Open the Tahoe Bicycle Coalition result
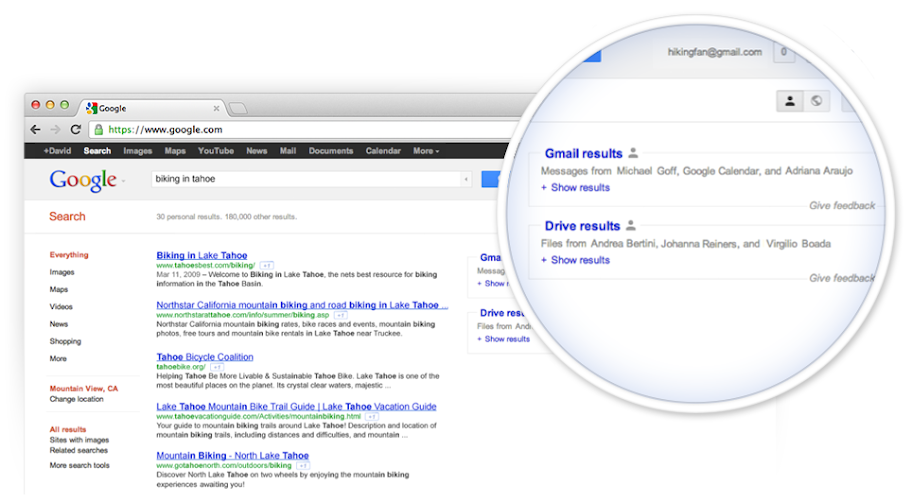 pos(205,357)
